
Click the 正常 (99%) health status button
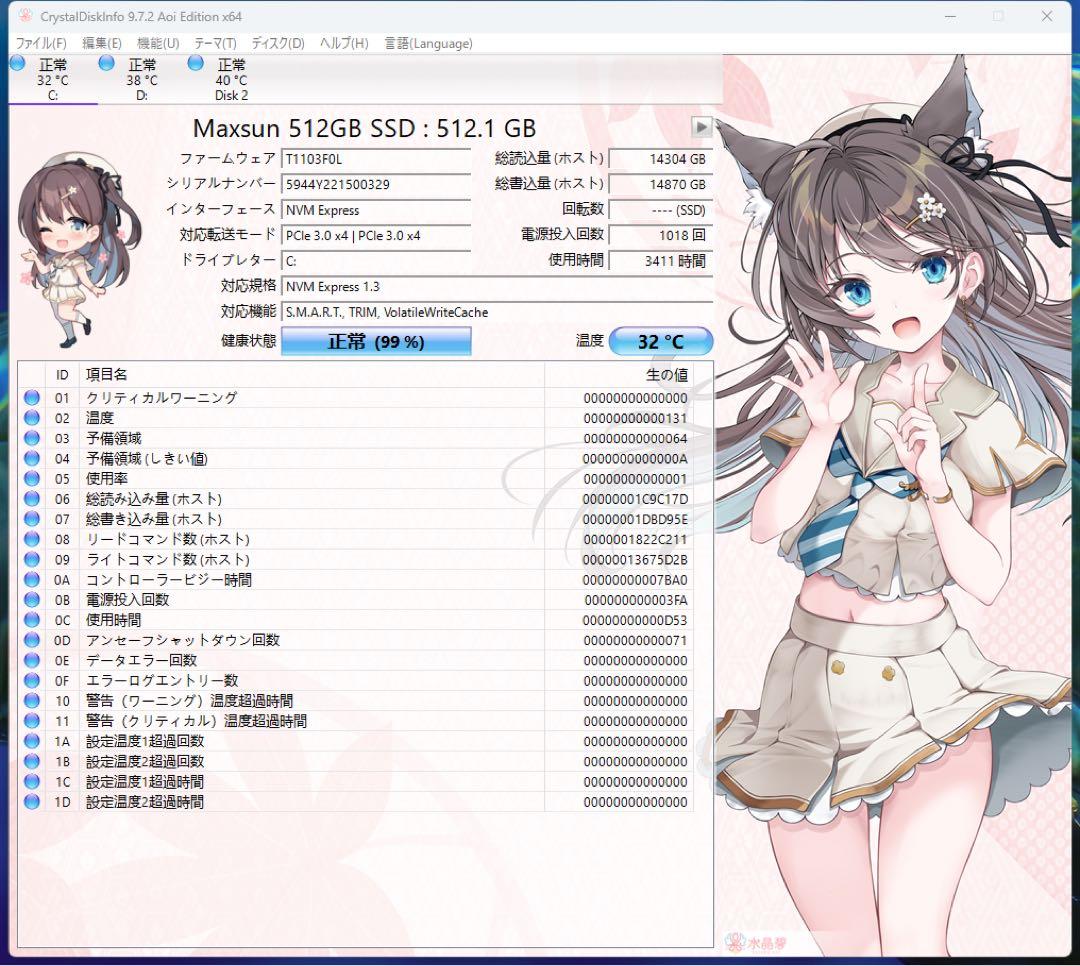(376, 341)
